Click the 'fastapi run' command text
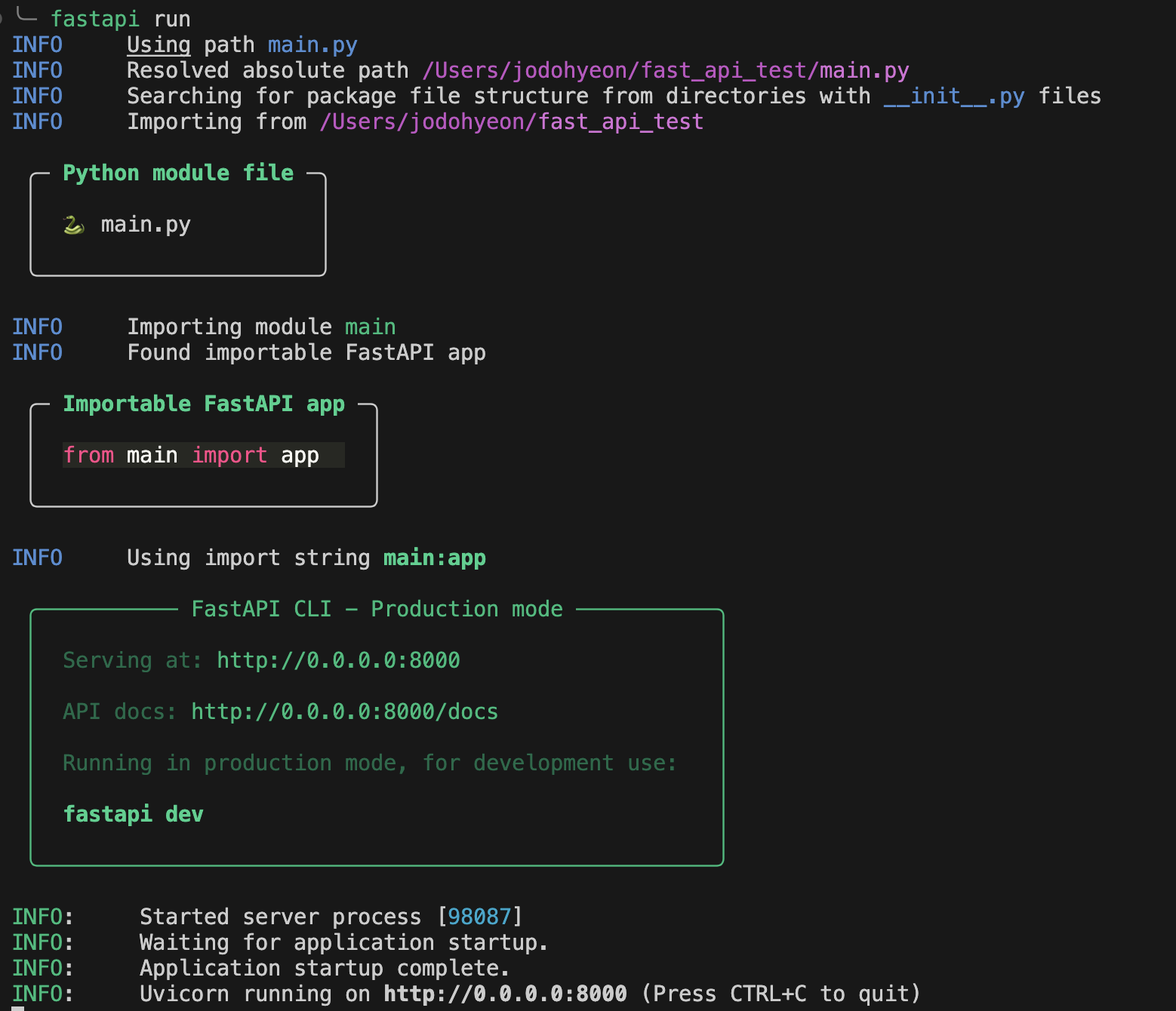The width and height of the screenshot is (1176, 1011). coord(121,19)
